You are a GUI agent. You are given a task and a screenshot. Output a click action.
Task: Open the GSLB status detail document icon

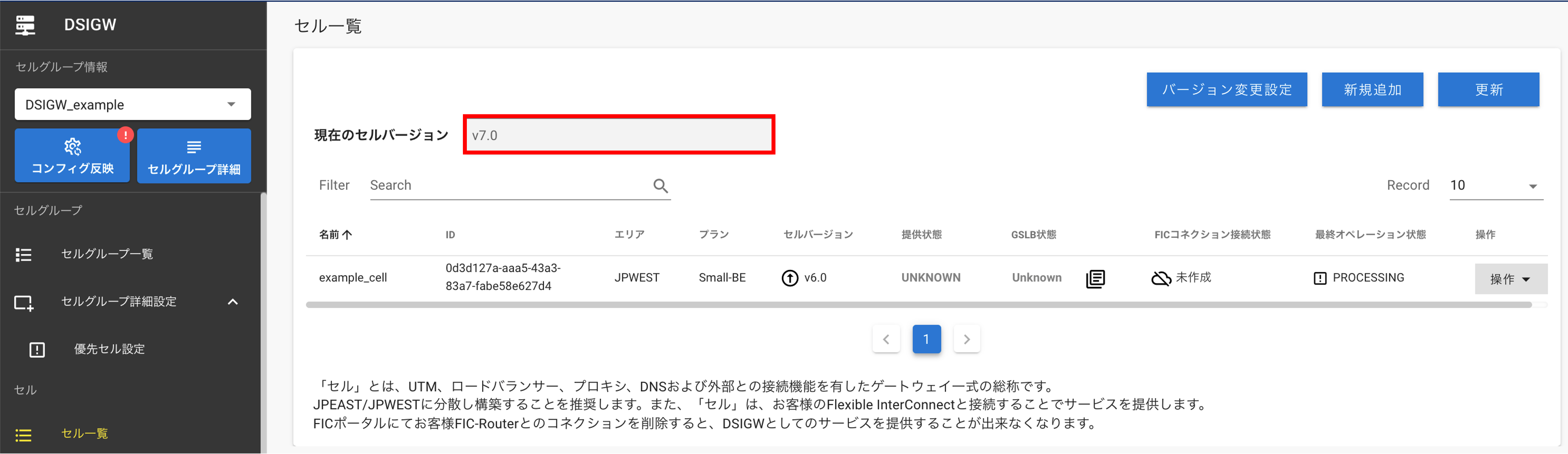click(x=1095, y=279)
